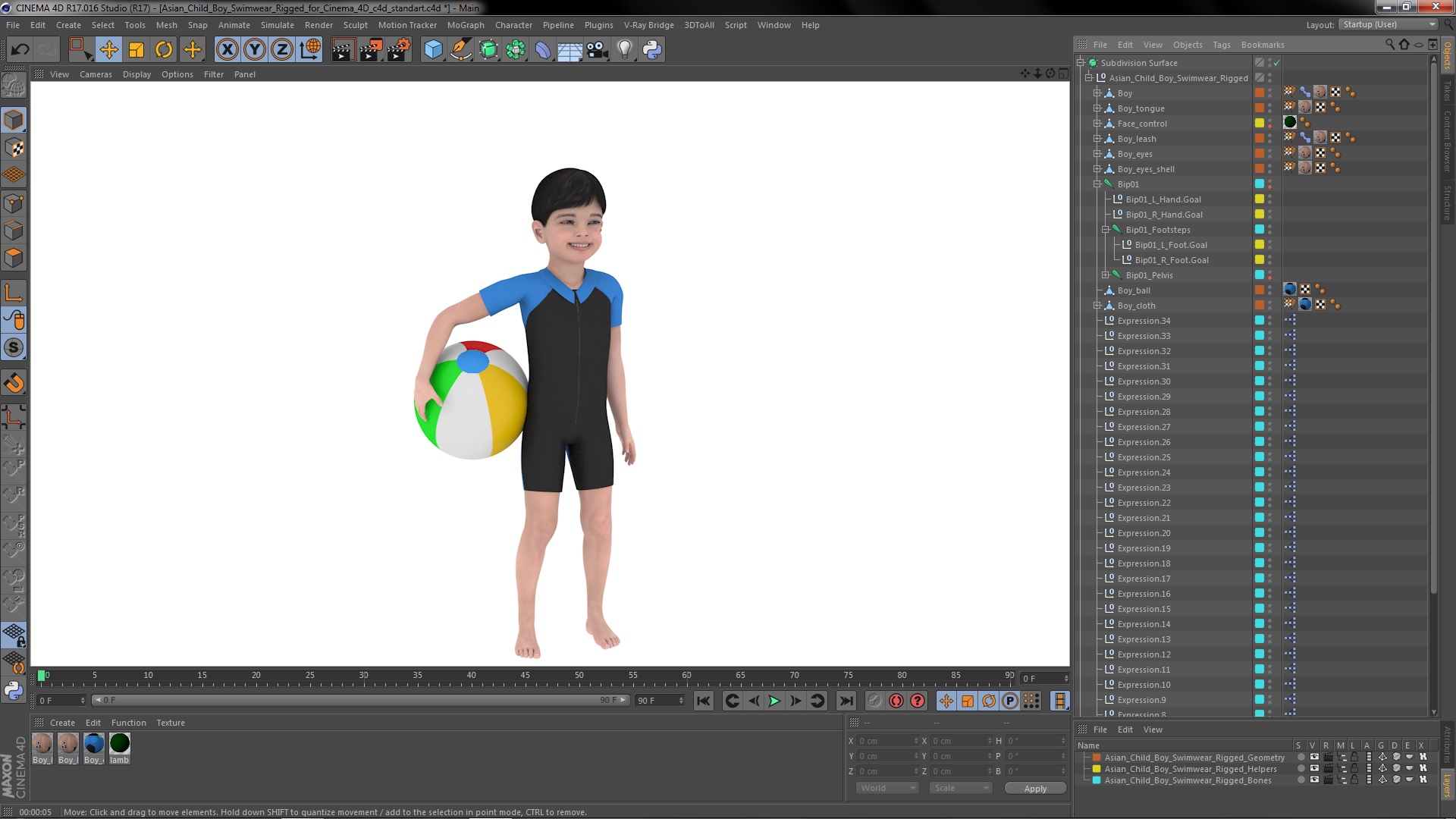Expand the Boy_cloth node

click(x=1097, y=306)
